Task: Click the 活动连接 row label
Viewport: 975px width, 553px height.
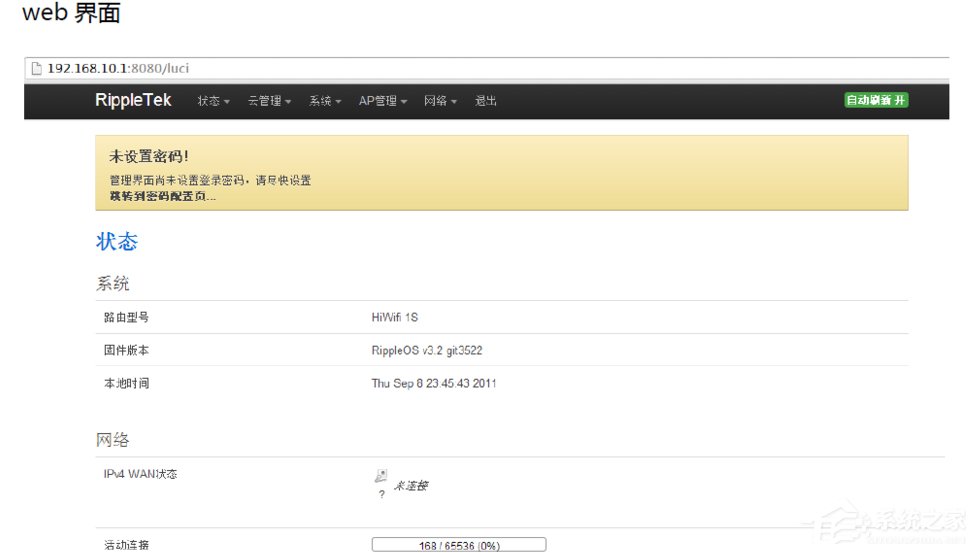Action: (126, 545)
